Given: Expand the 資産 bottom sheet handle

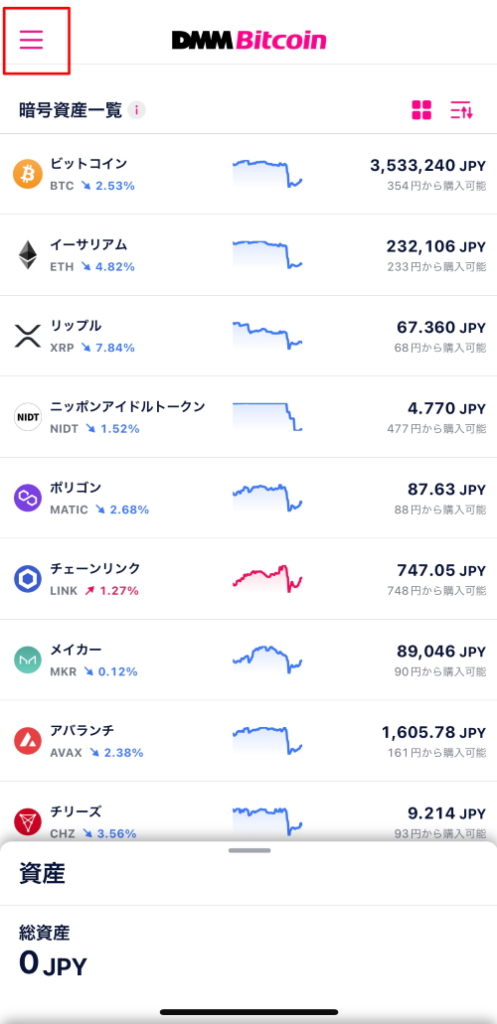Looking at the screenshot, I should tap(249, 850).
